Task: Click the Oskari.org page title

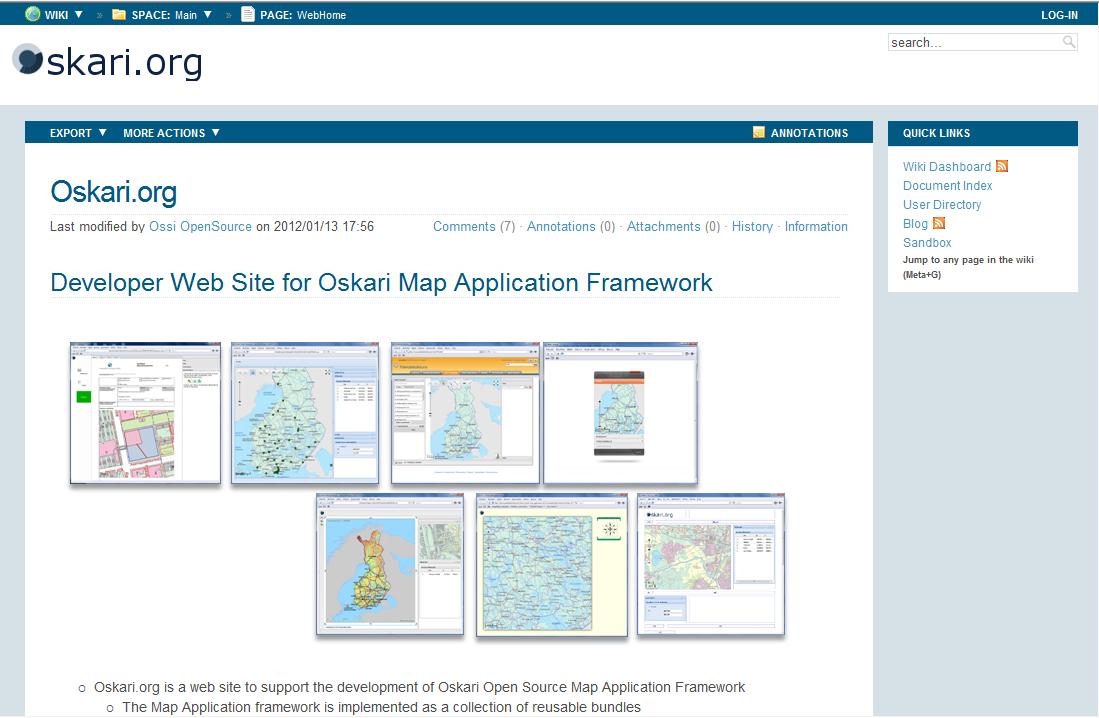Action: (x=114, y=191)
